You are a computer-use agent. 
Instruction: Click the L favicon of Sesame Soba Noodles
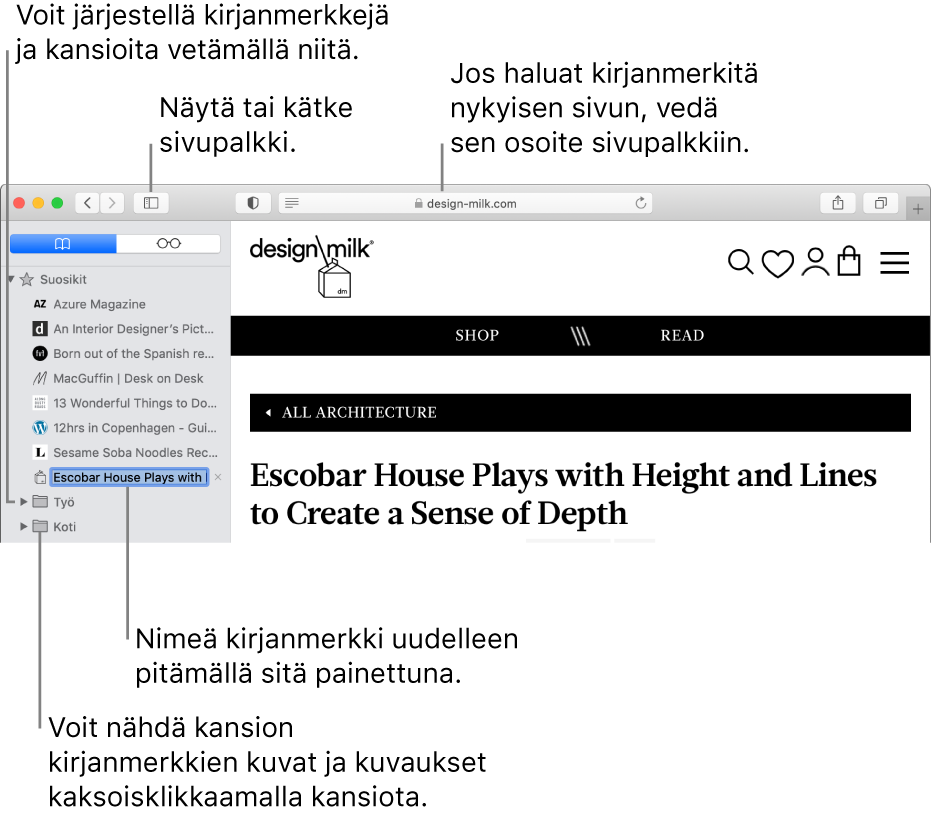point(40,453)
